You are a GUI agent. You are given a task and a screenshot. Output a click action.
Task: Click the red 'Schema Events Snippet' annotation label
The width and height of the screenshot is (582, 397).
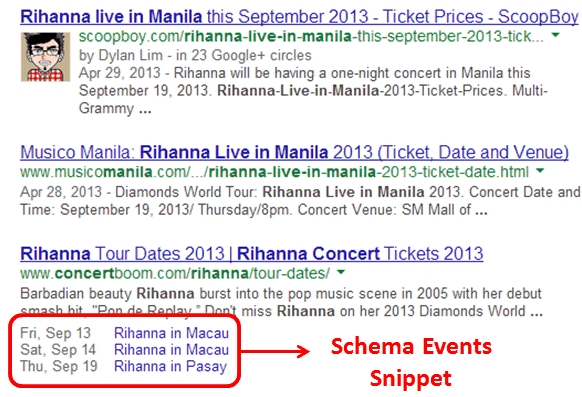pos(411,362)
